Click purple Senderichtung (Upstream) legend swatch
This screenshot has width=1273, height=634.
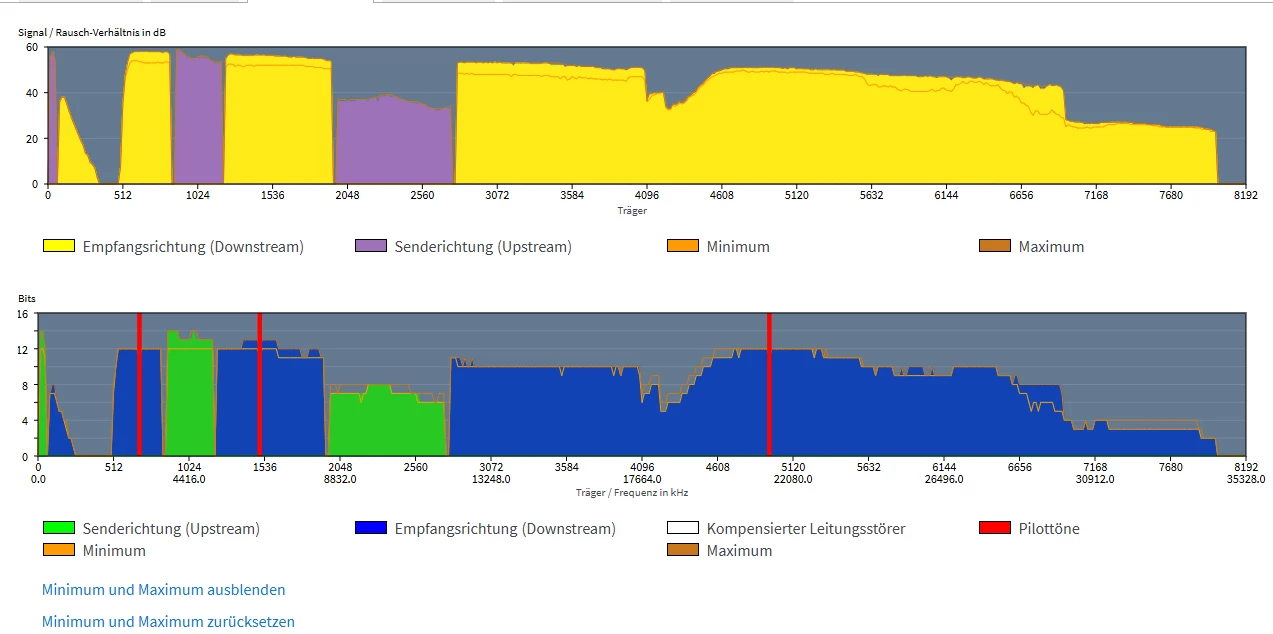pos(371,246)
